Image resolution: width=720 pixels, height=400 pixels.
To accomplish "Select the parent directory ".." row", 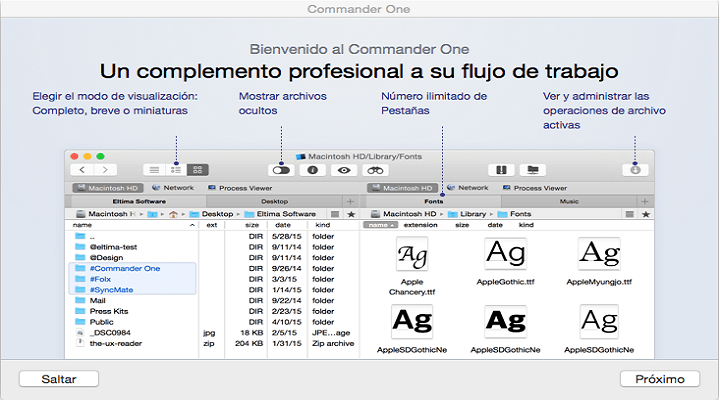I will [x=214, y=237].
